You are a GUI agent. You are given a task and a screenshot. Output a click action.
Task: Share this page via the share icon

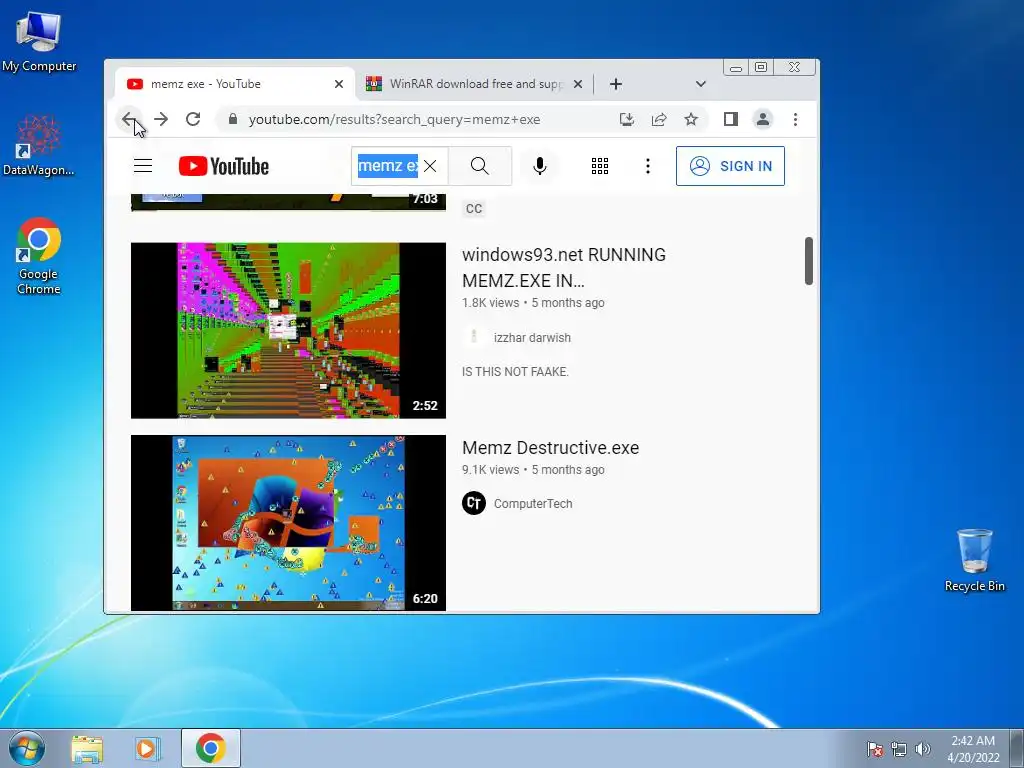659,120
